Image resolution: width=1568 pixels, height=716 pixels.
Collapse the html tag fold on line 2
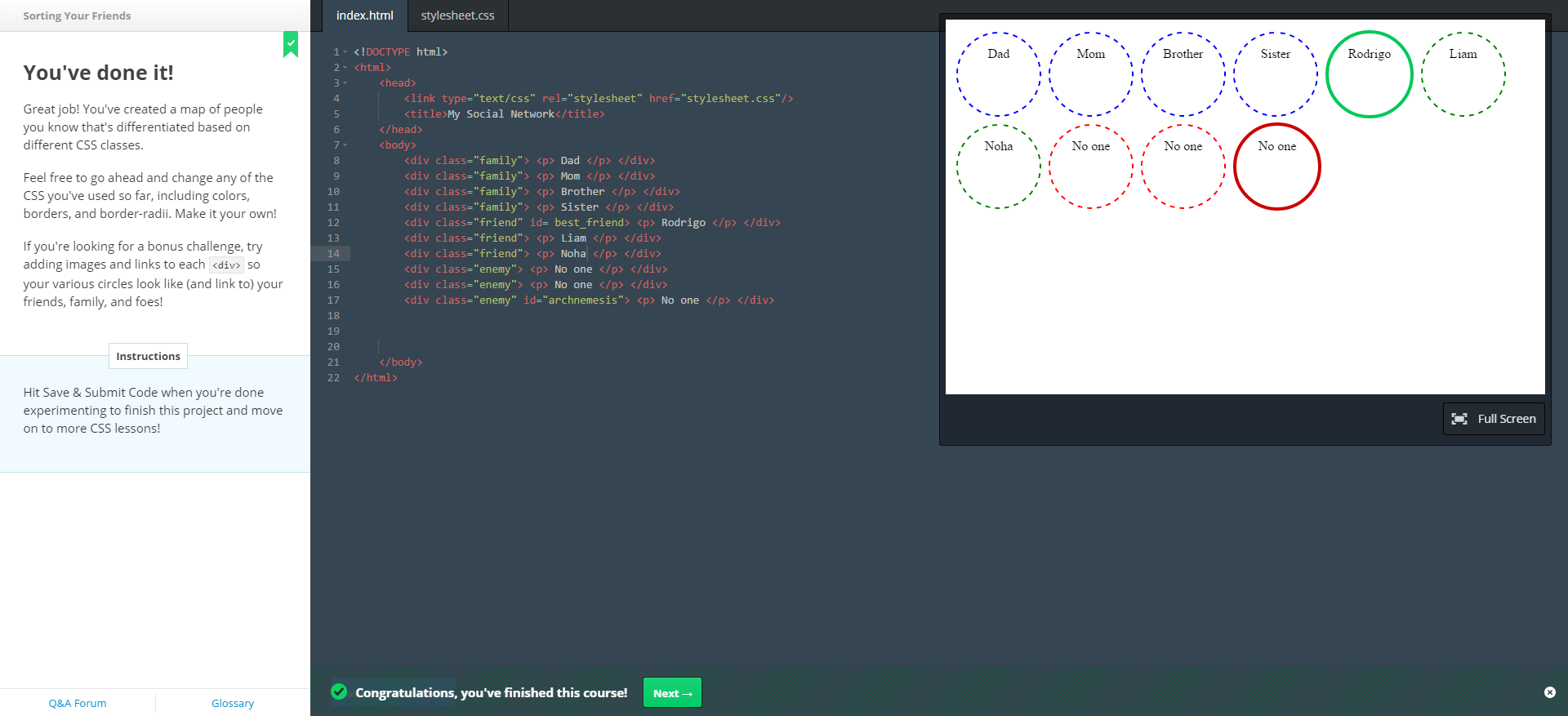point(345,68)
